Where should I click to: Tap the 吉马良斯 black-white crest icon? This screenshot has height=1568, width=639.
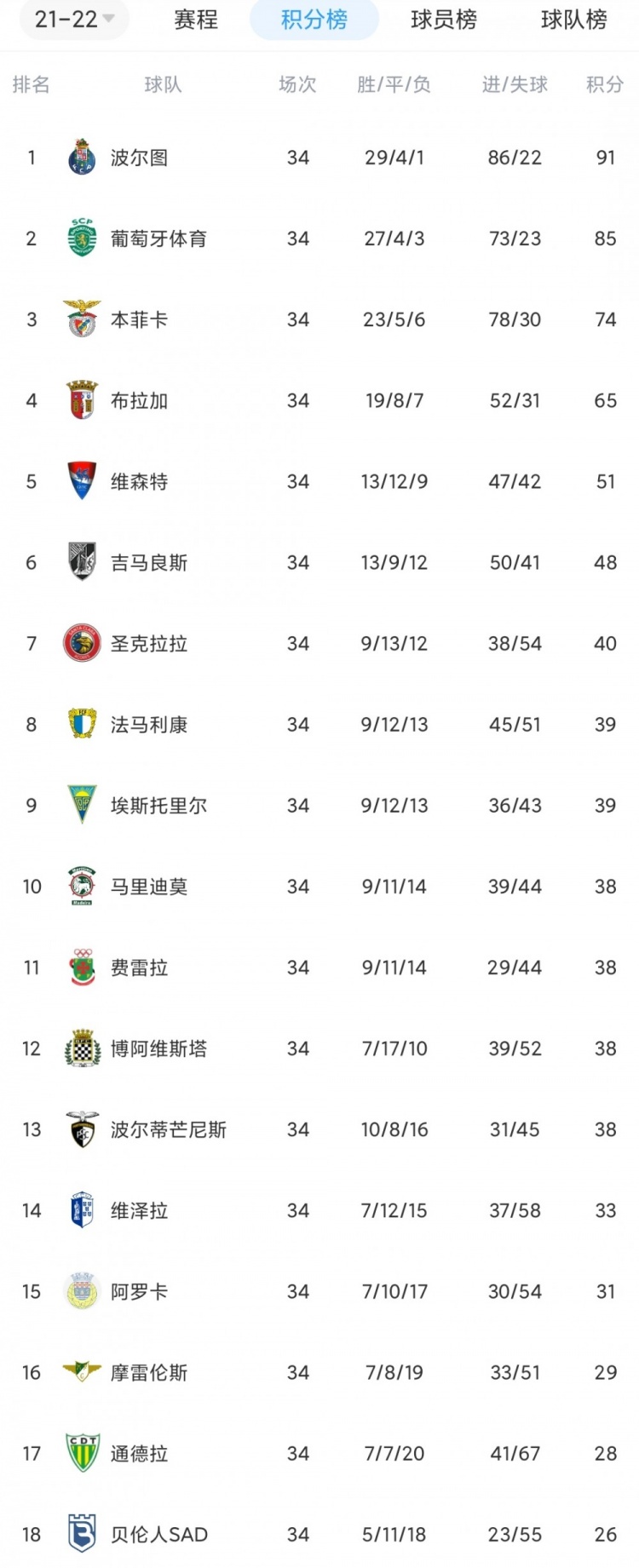82,561
